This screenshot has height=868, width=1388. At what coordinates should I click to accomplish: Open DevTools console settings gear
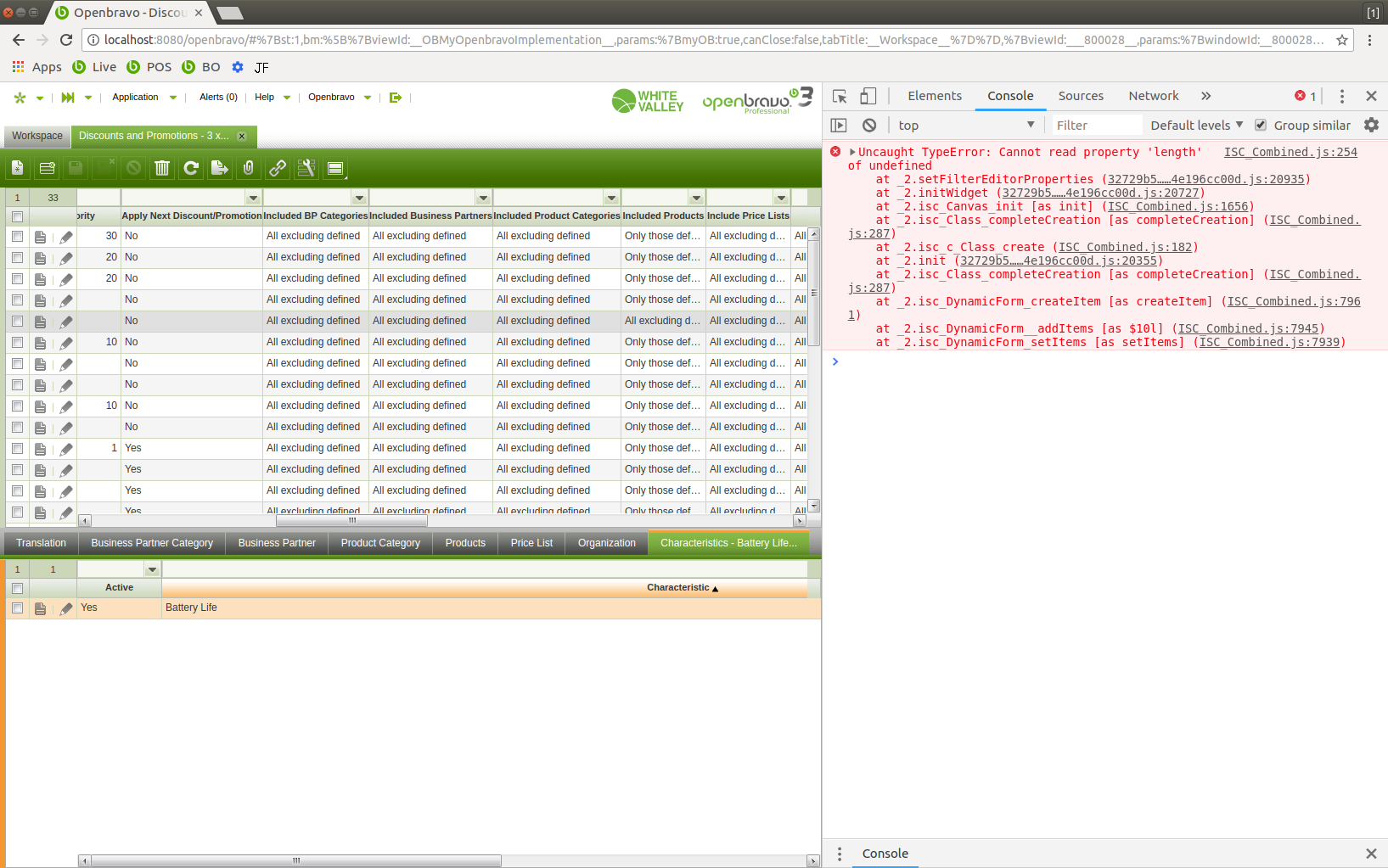pos(1371,125)
